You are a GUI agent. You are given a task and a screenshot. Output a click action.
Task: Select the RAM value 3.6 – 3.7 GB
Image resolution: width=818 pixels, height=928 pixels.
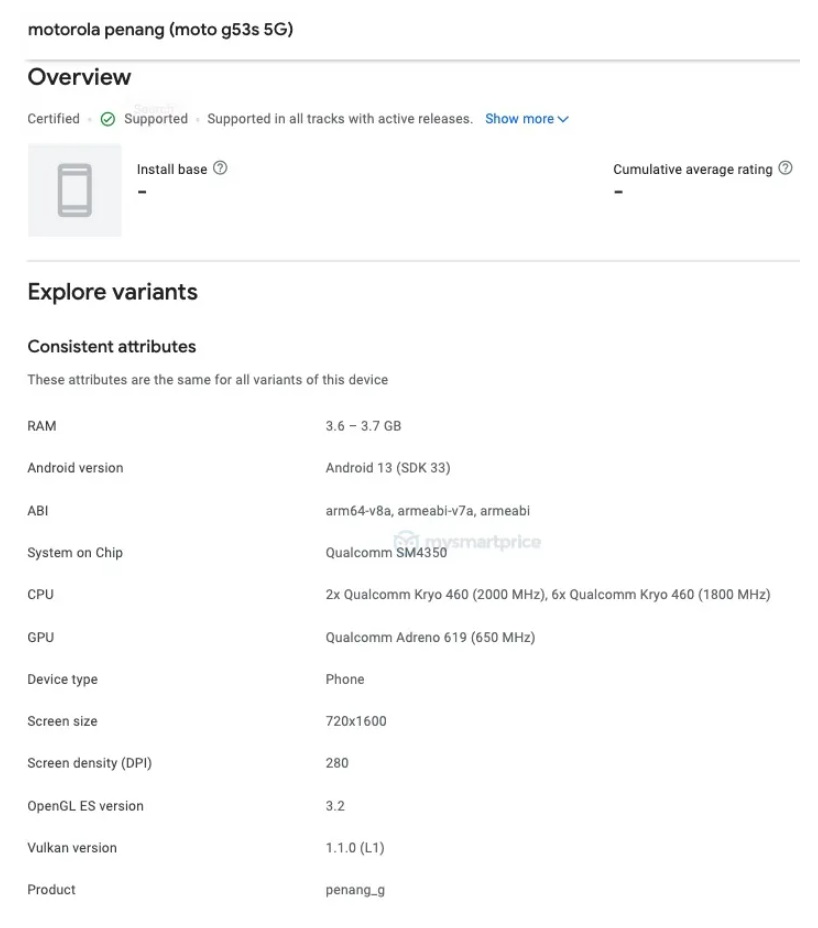click(363, 426)
